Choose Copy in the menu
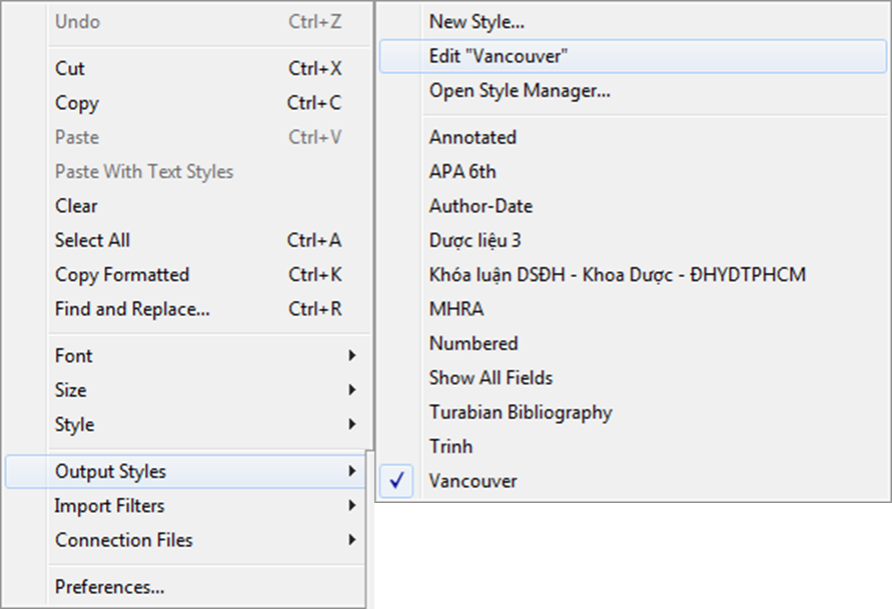The width and height of the screenshot is (892, 609). (x=185, y=103)
